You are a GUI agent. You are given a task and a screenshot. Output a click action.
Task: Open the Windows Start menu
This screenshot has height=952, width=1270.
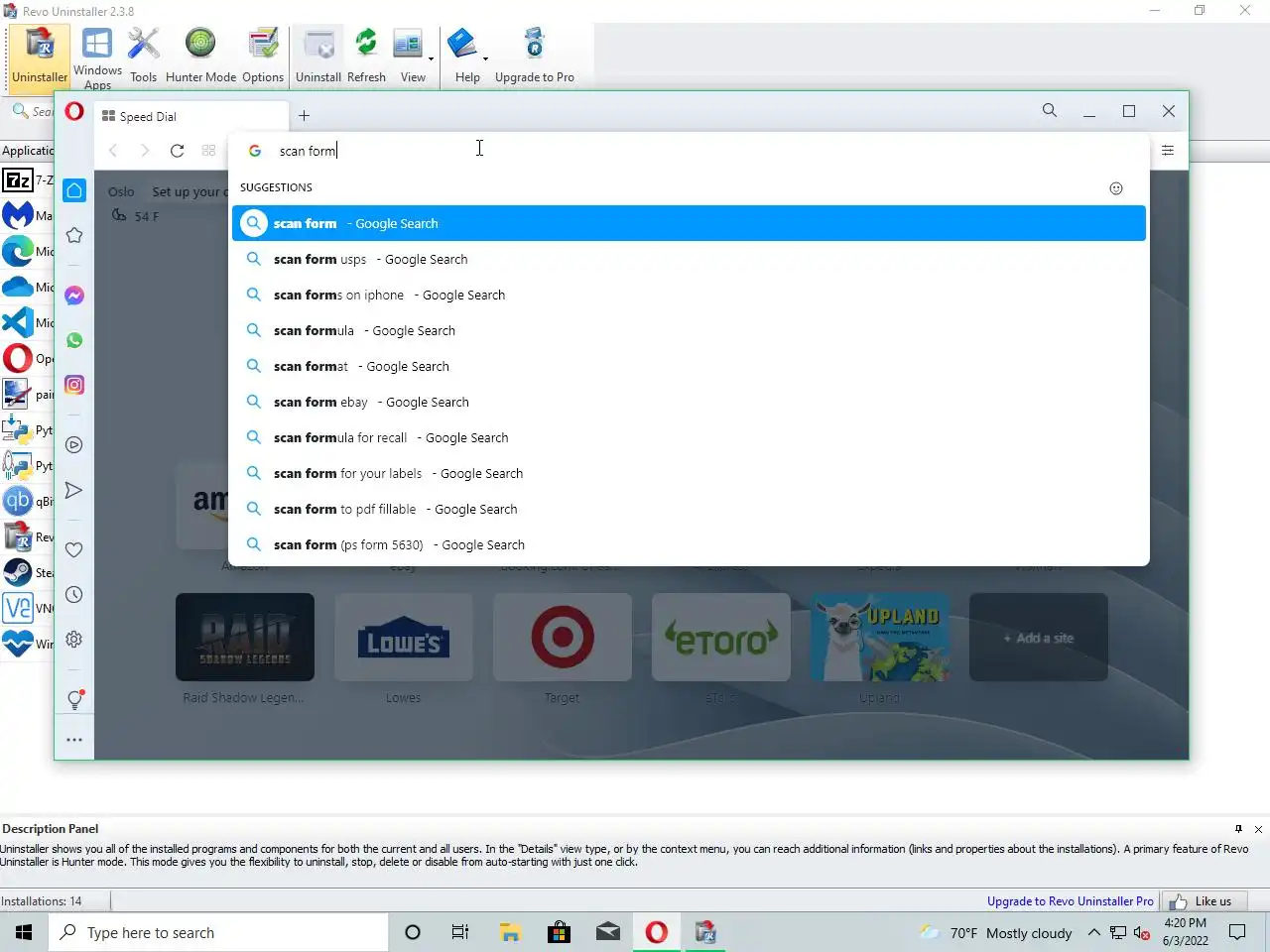pyautogui.click(x=24, y=932)
